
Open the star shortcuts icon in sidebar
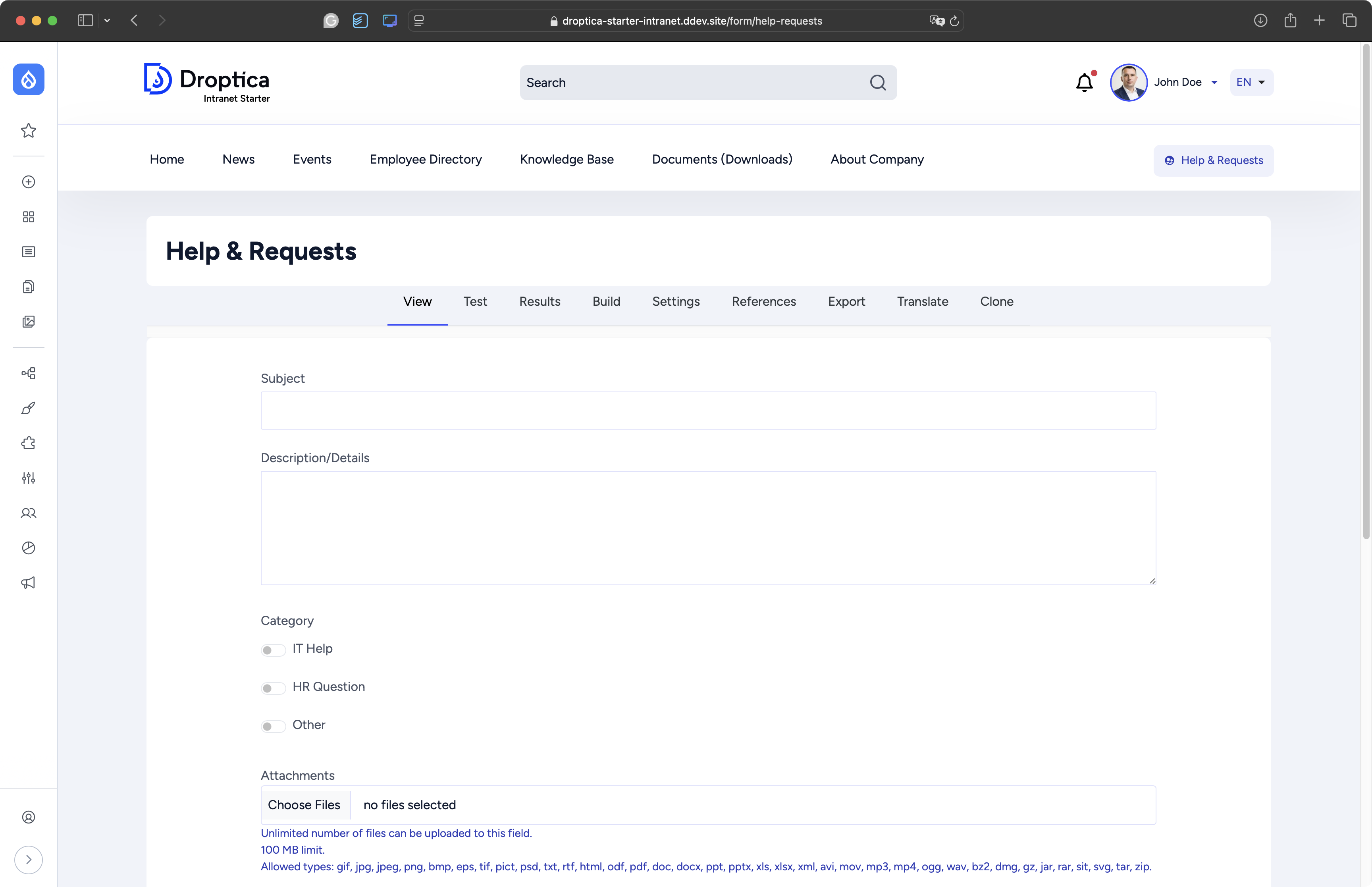28,131
